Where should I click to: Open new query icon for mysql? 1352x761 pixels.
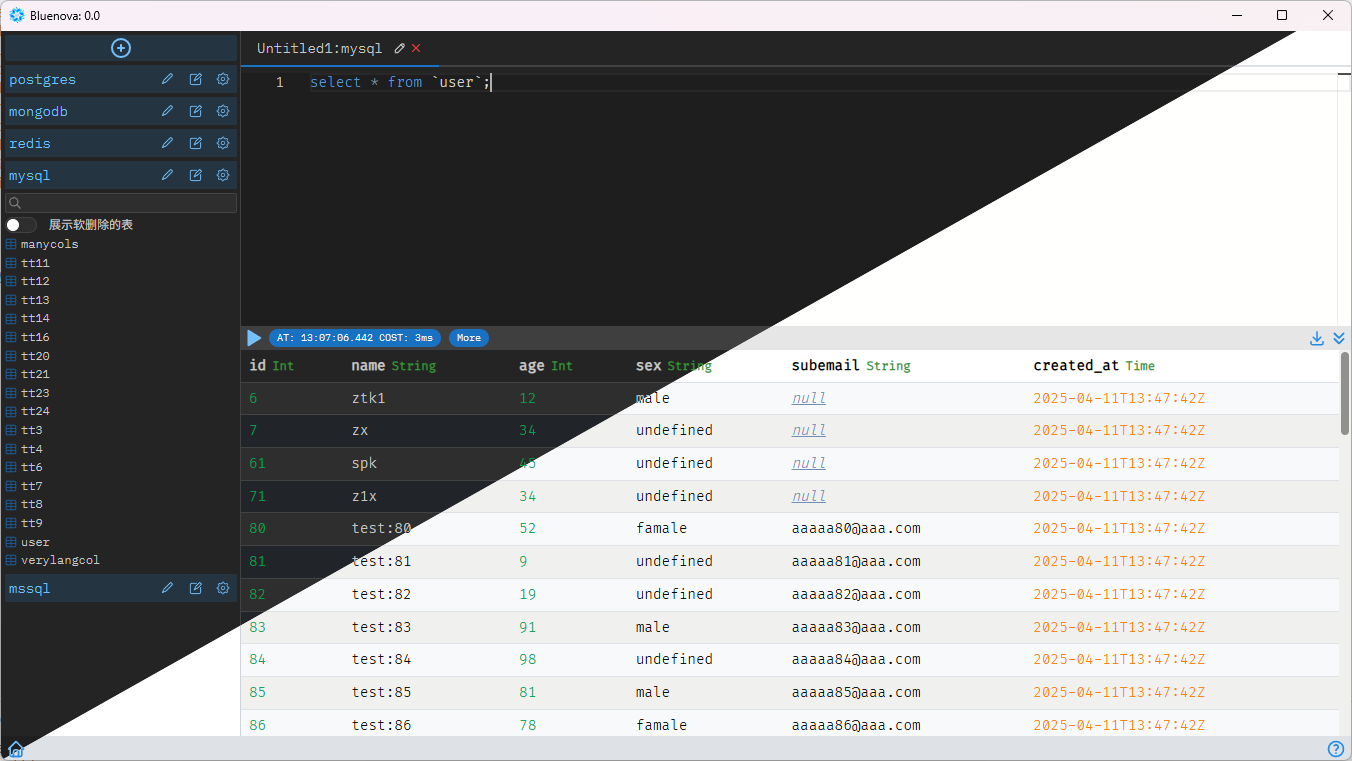(196, 175)
